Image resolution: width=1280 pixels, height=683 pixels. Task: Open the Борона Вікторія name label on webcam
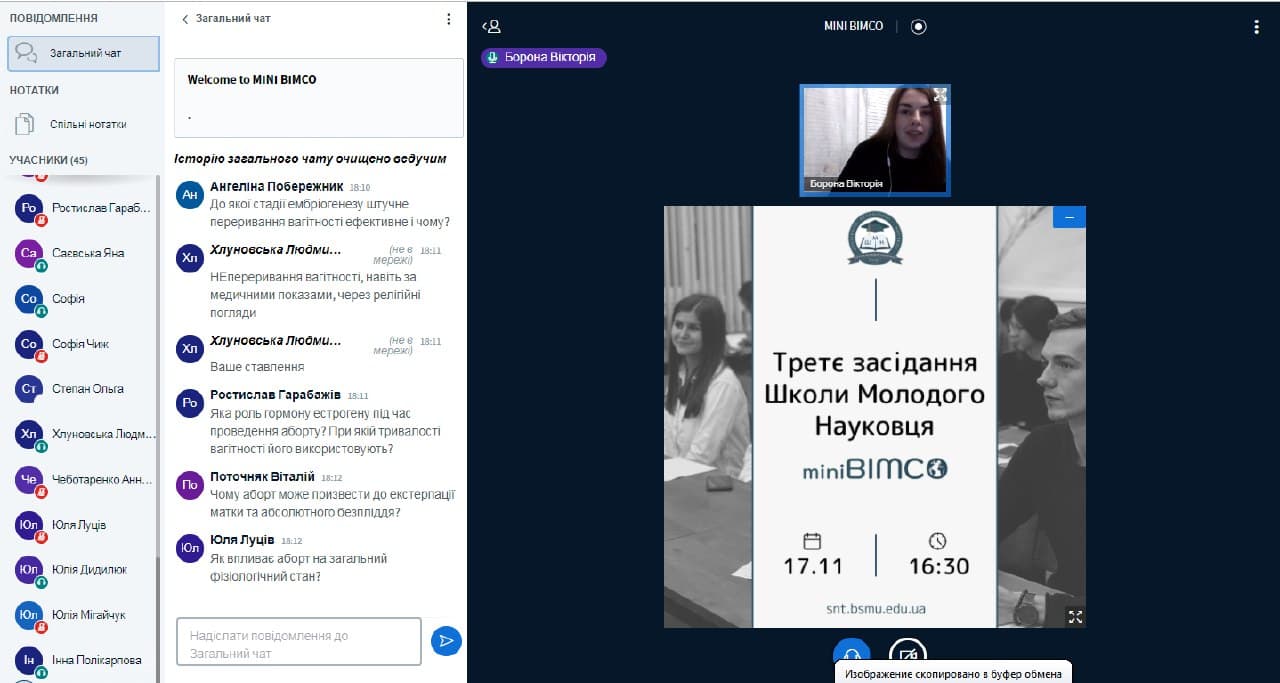point(845,184)
